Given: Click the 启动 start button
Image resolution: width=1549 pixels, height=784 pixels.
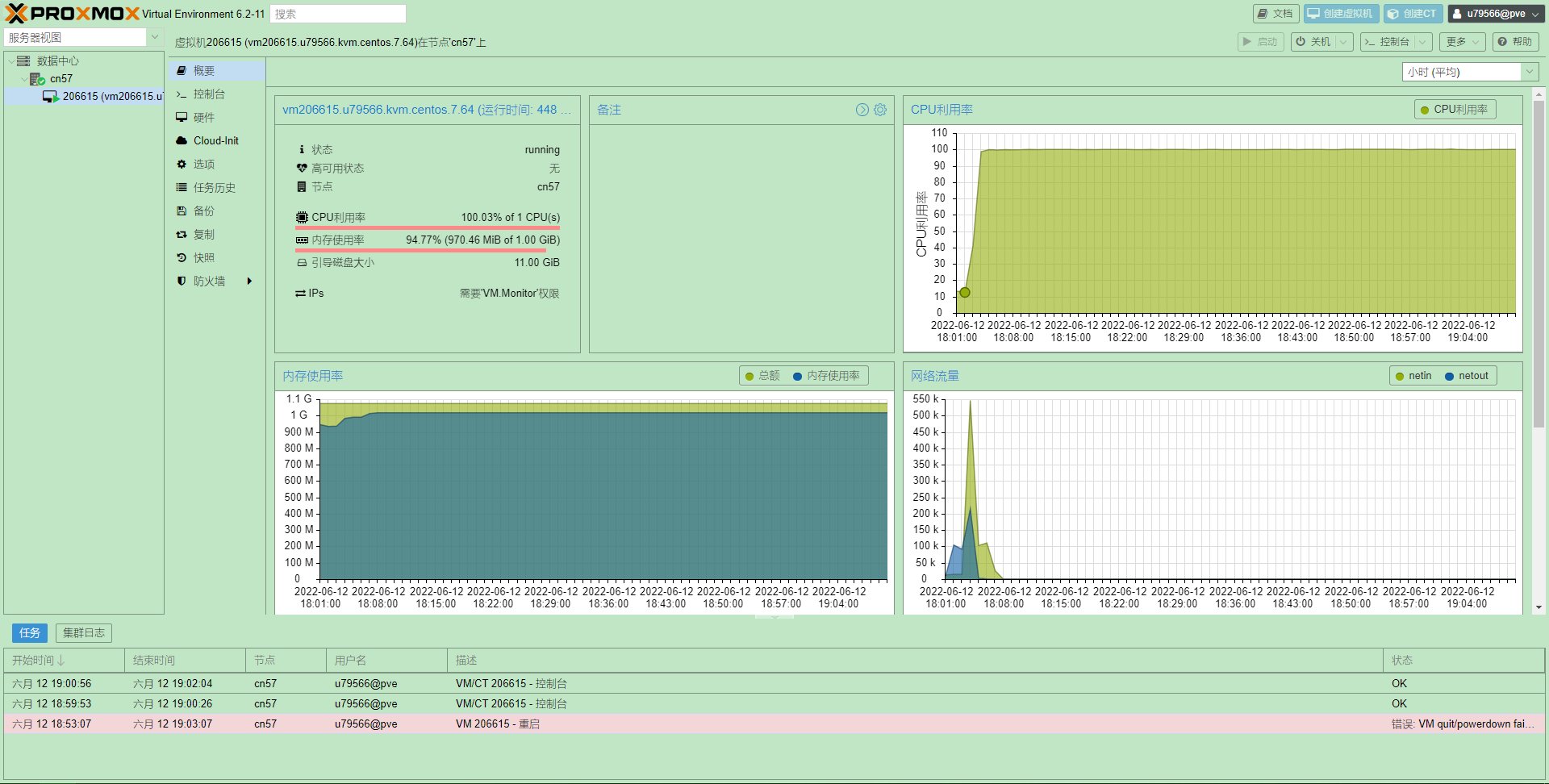Looking at the screenshot, I should 1261,42.
